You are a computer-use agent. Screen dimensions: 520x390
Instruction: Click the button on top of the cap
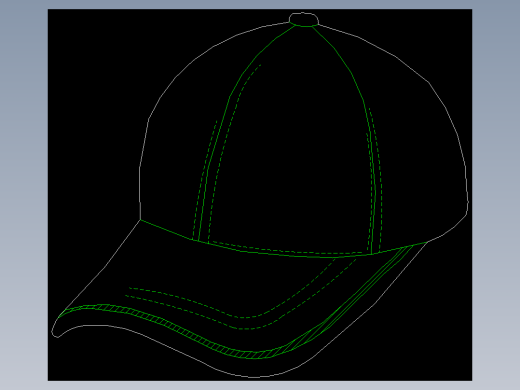pos(304,19)
